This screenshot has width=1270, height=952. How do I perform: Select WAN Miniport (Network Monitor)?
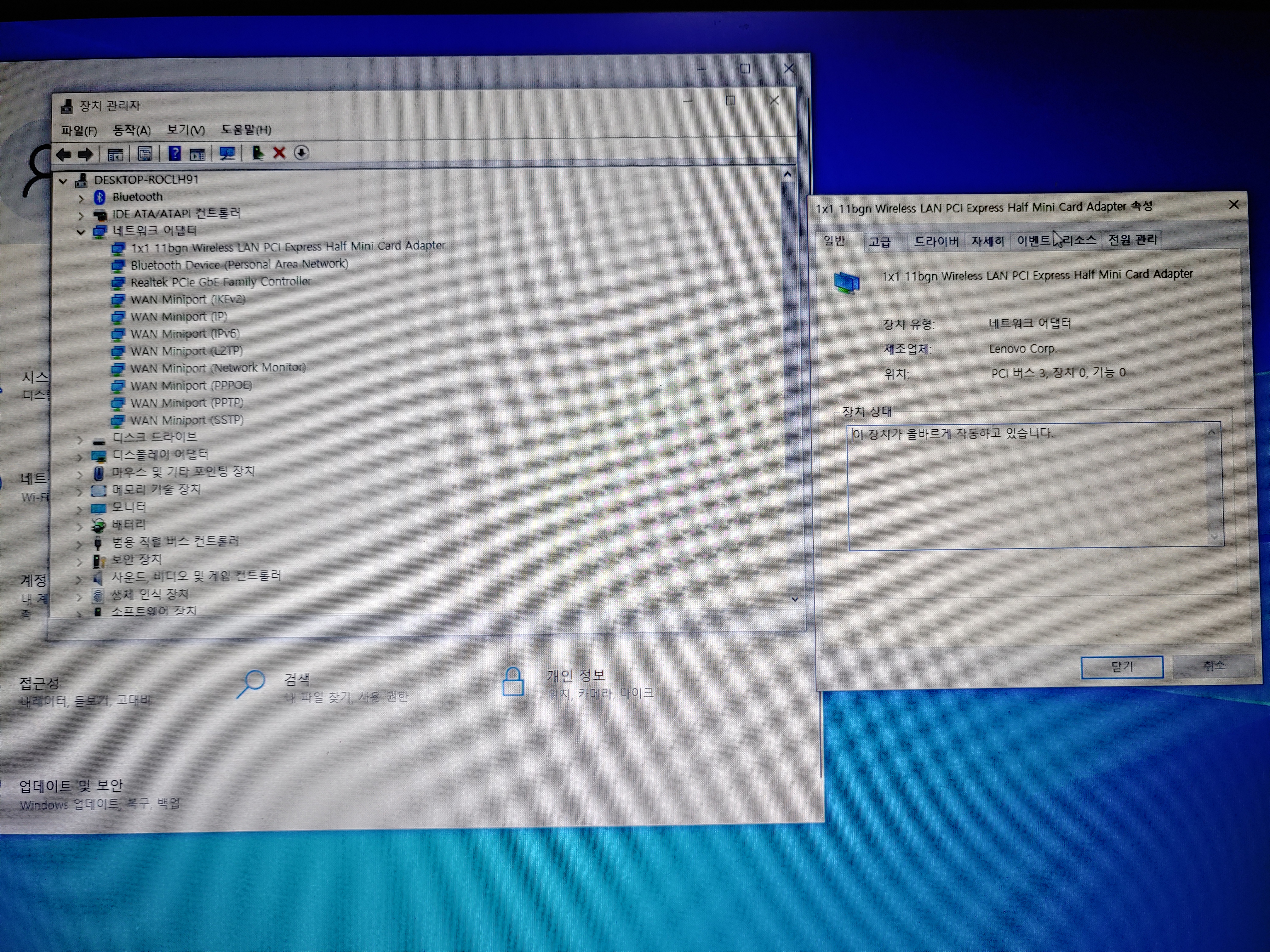pyautogui.click(x=218, y=368)
